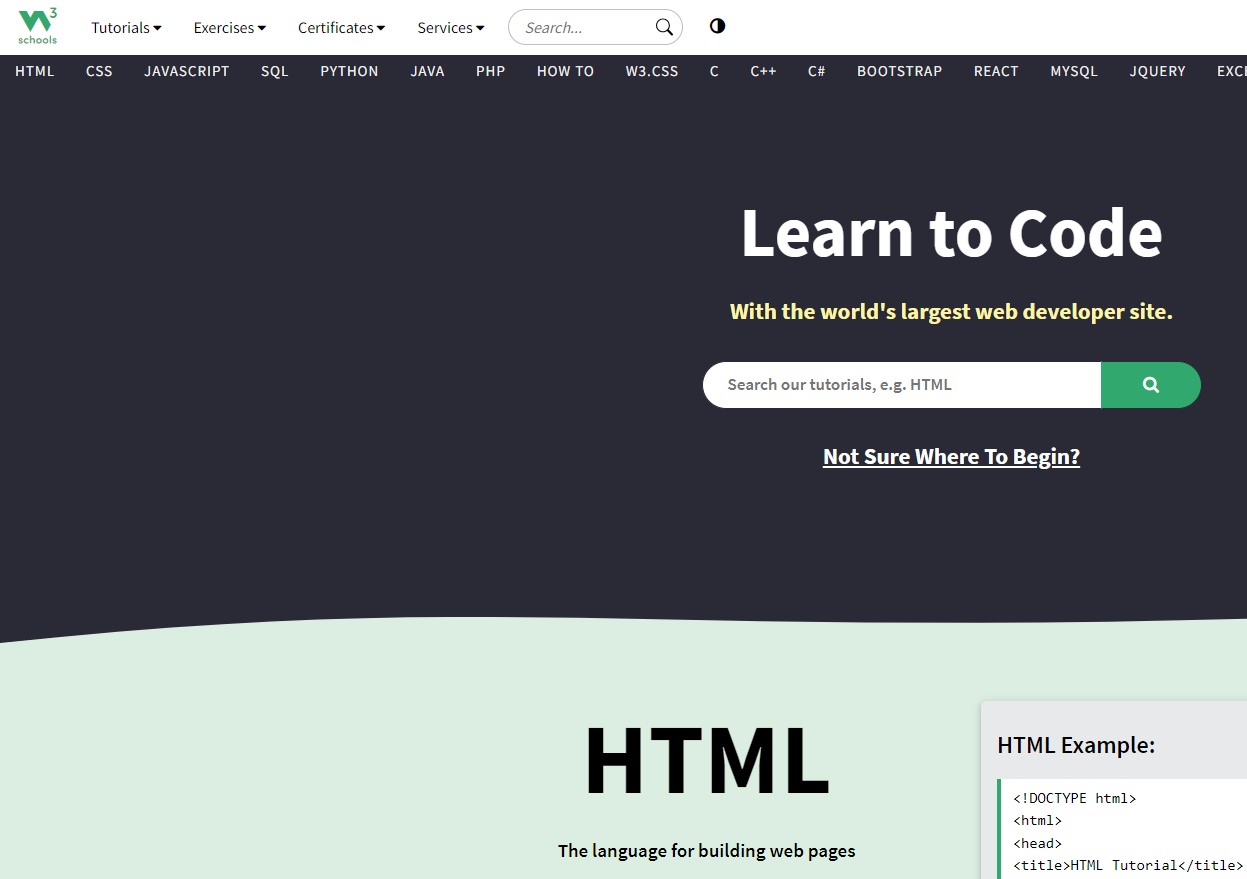Expand the Services dropdown
Viewport: 1247px width, 879px height.
(451, 28)
